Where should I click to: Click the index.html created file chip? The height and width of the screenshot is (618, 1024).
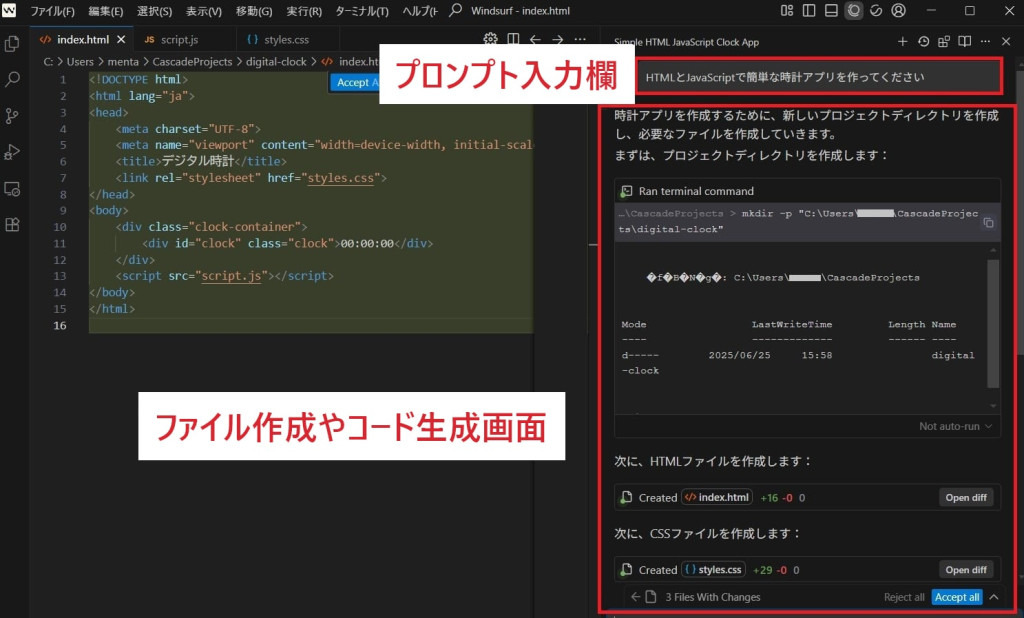point(717,498)
